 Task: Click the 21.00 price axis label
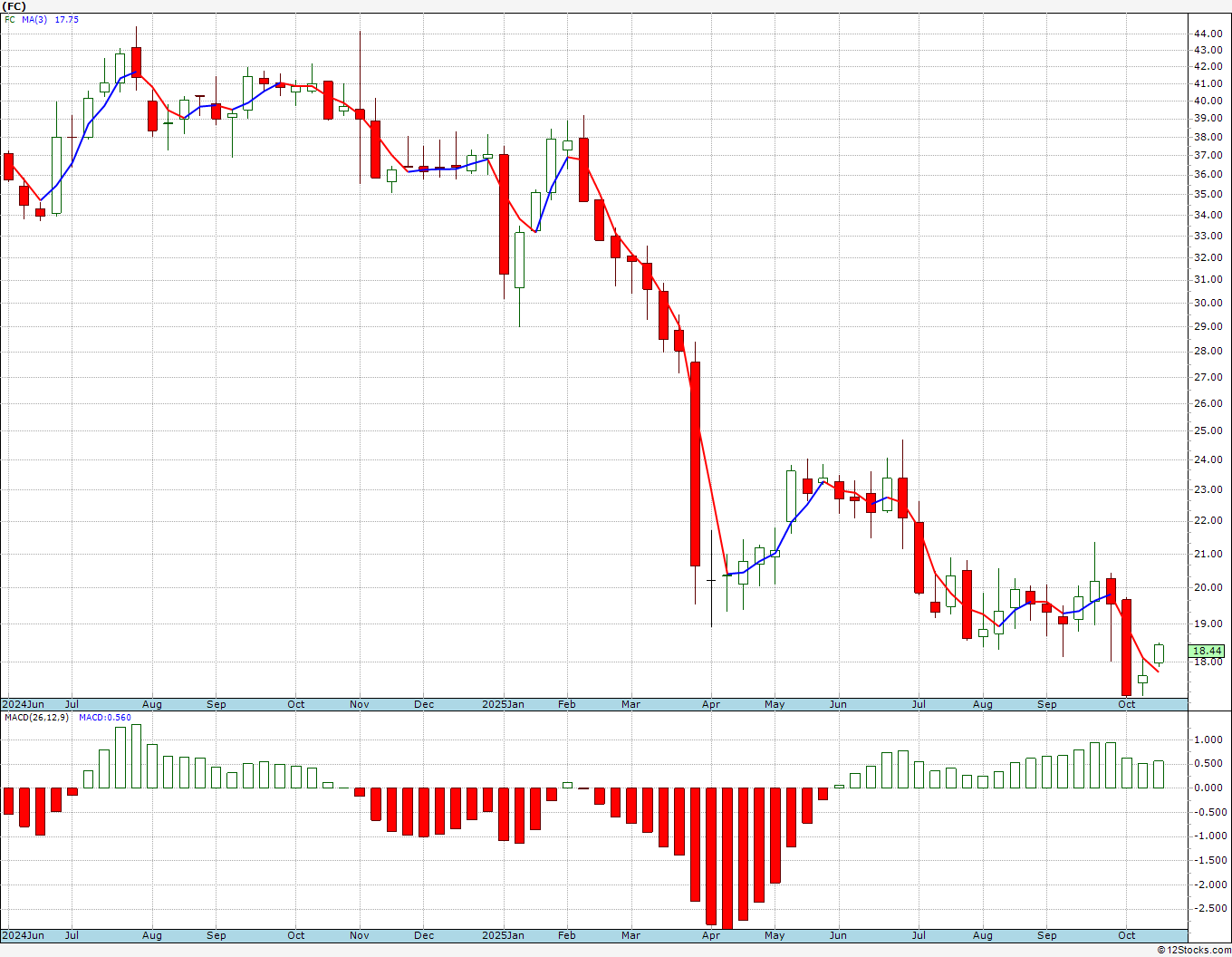pyautogui.click(x=1208, y=554)
